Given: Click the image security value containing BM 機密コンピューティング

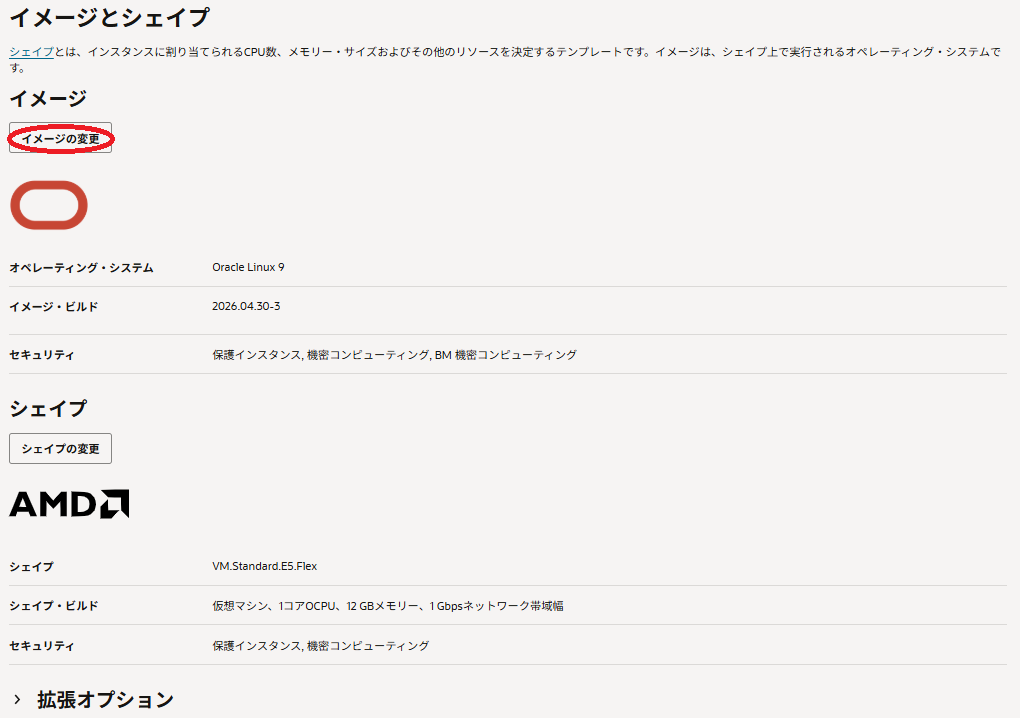Looking at the screenshot, I should [x=394, y=355].
